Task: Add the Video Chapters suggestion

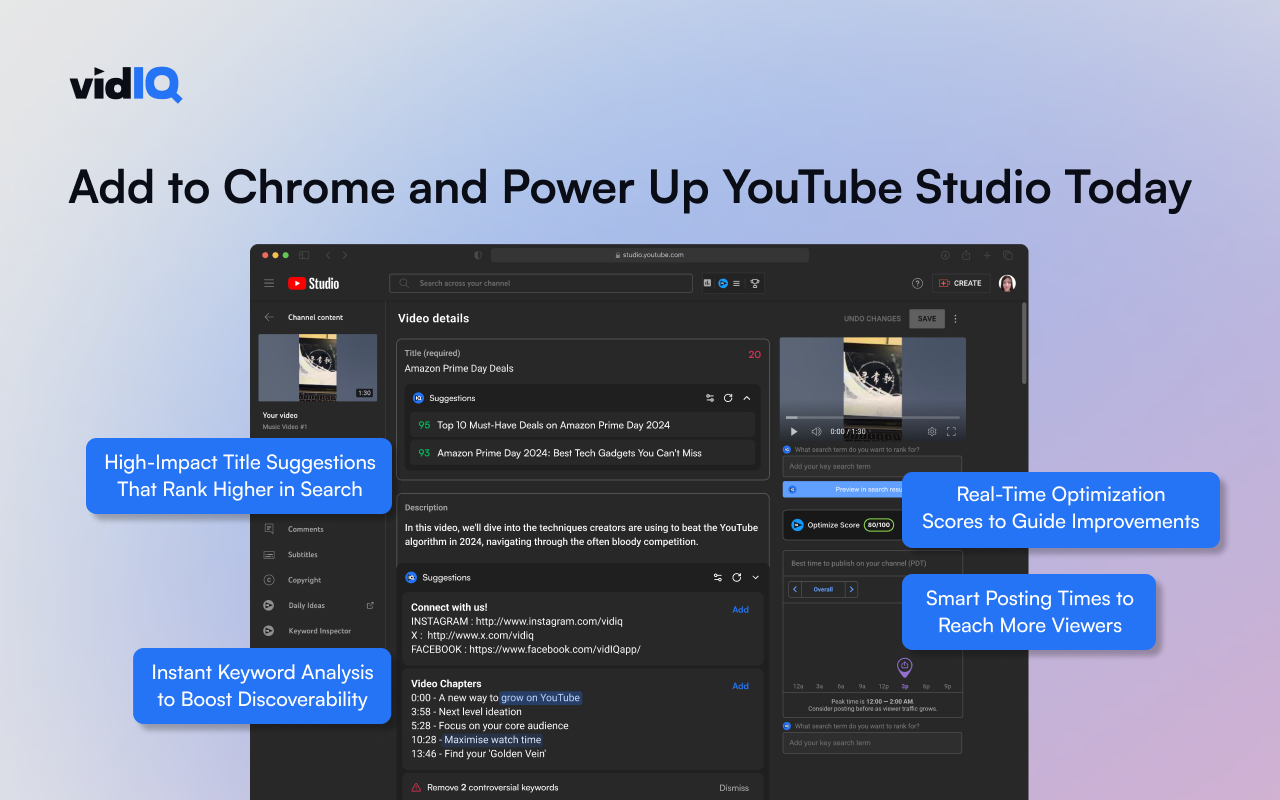Action: click(x=740, y=686)
